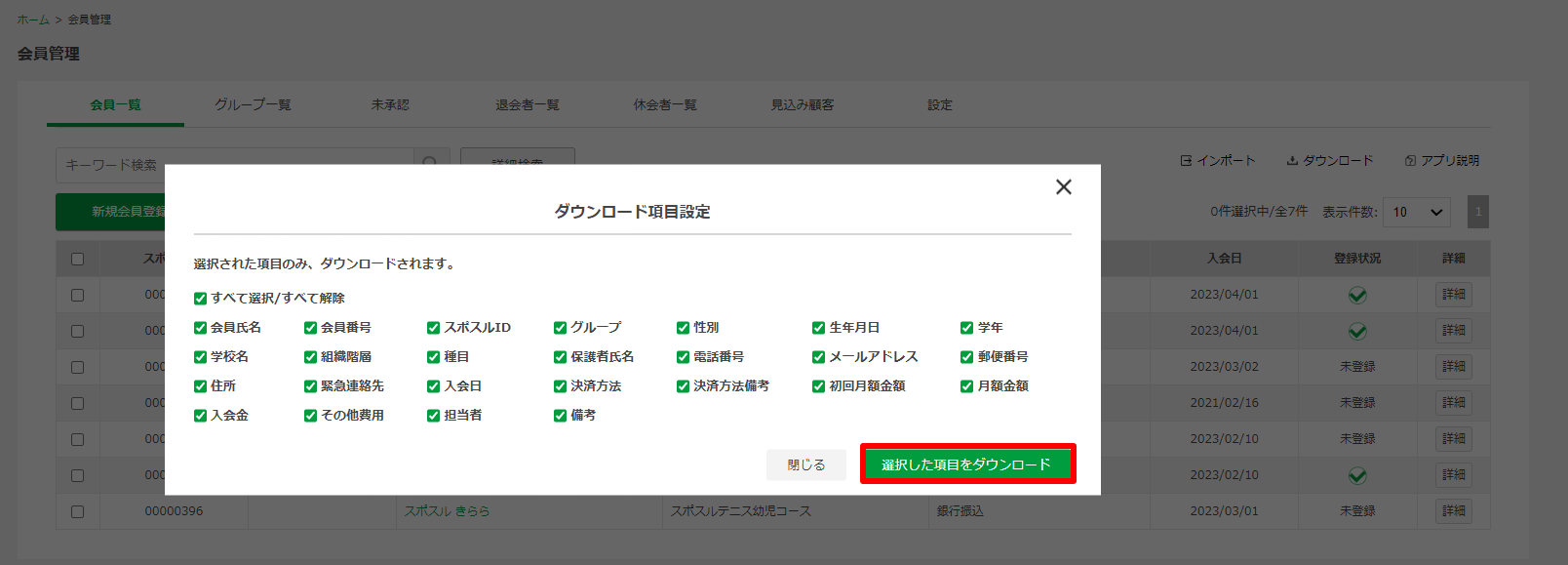Image resolution: width=1568 pixels, height=565 pixels.
Task: Click page number 1 pagination button
Action: [1478, 212]
